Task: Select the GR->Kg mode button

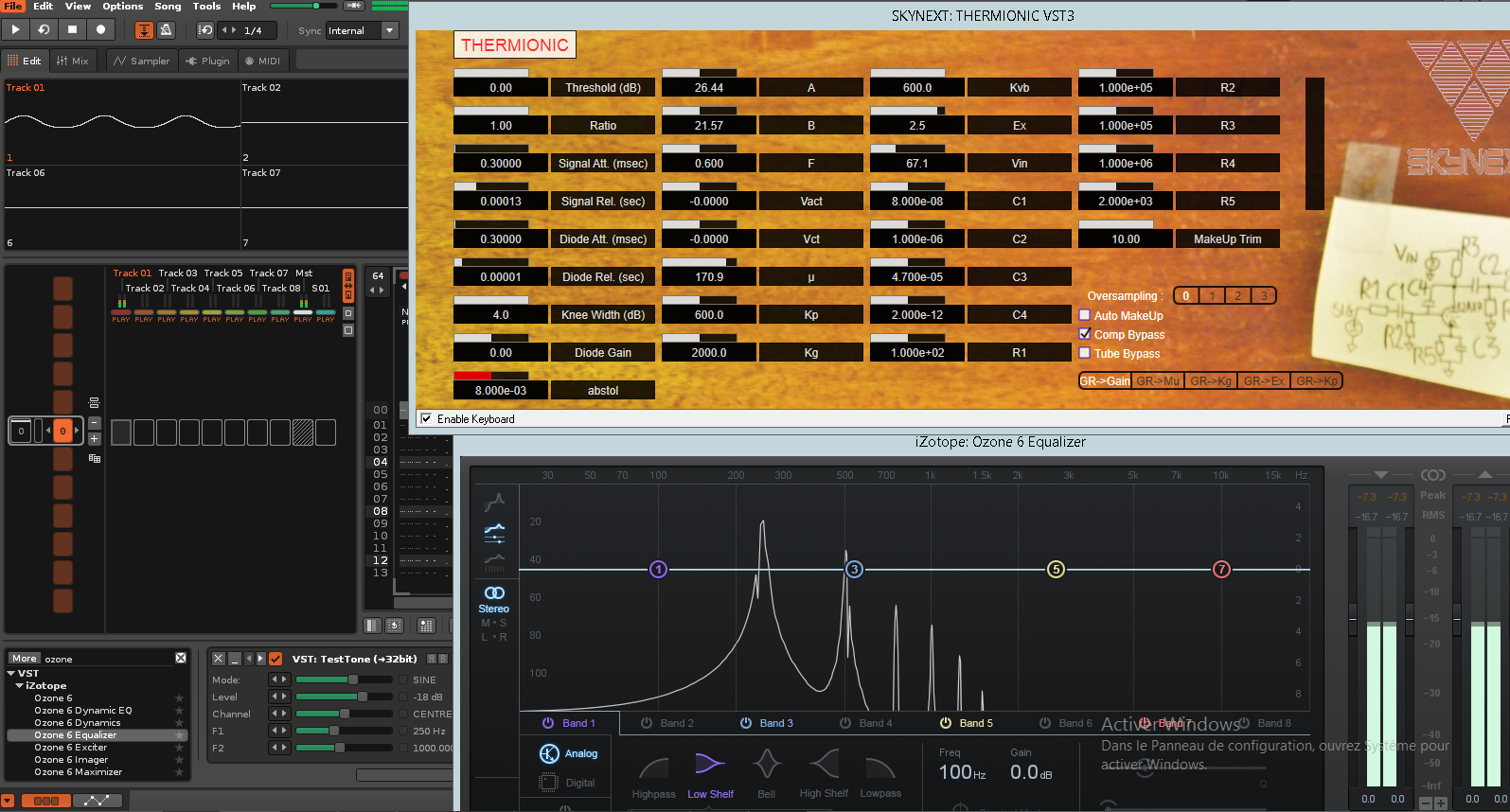Action: (1211, 380)
